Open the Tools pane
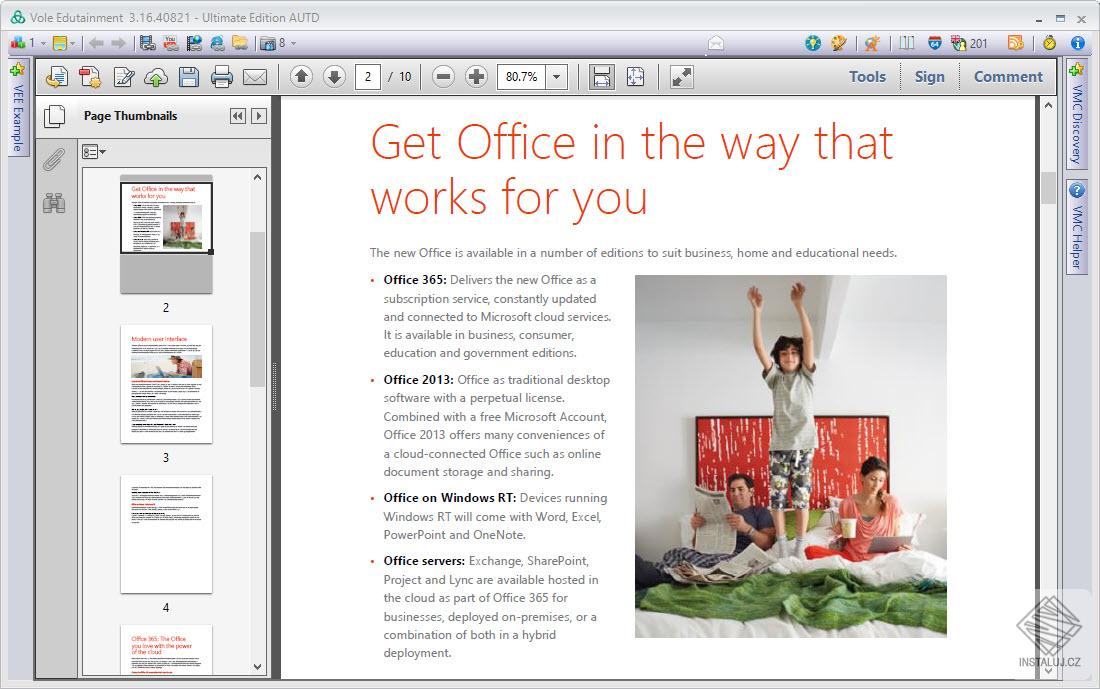Screen dimensions: 1100x689 (x=867, y=76)
